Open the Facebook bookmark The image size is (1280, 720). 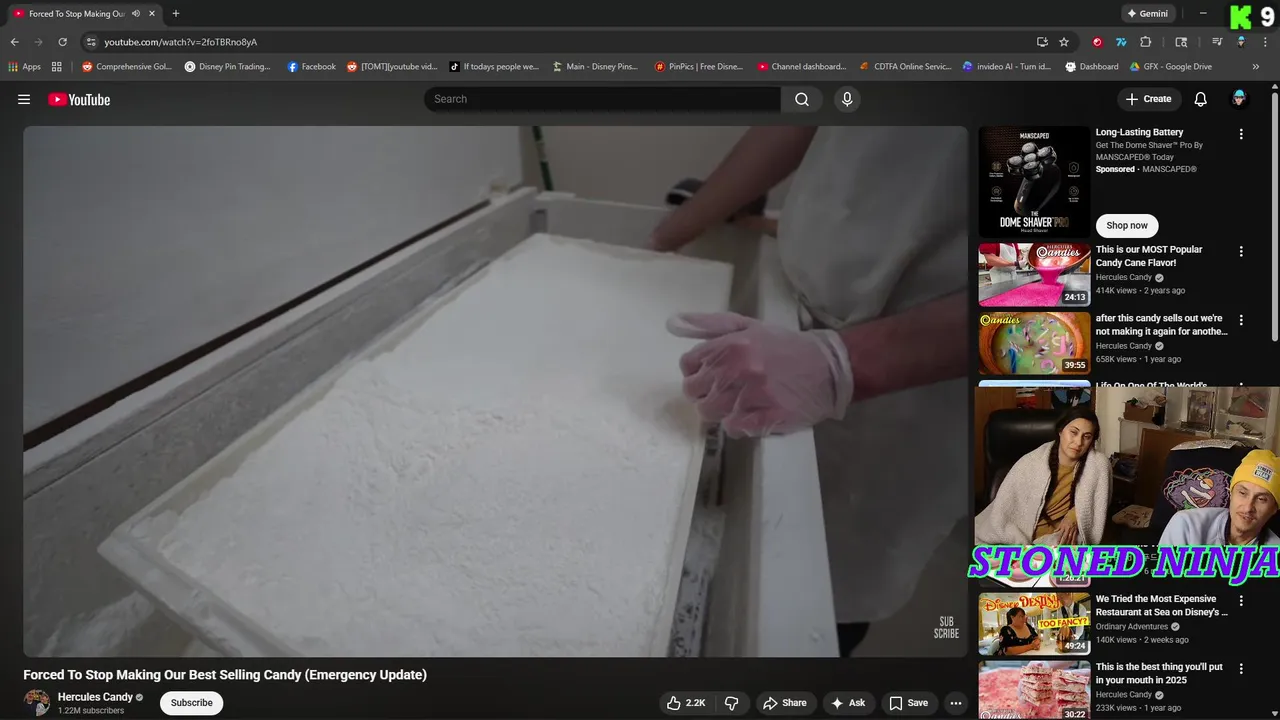(x=311, y=67)
